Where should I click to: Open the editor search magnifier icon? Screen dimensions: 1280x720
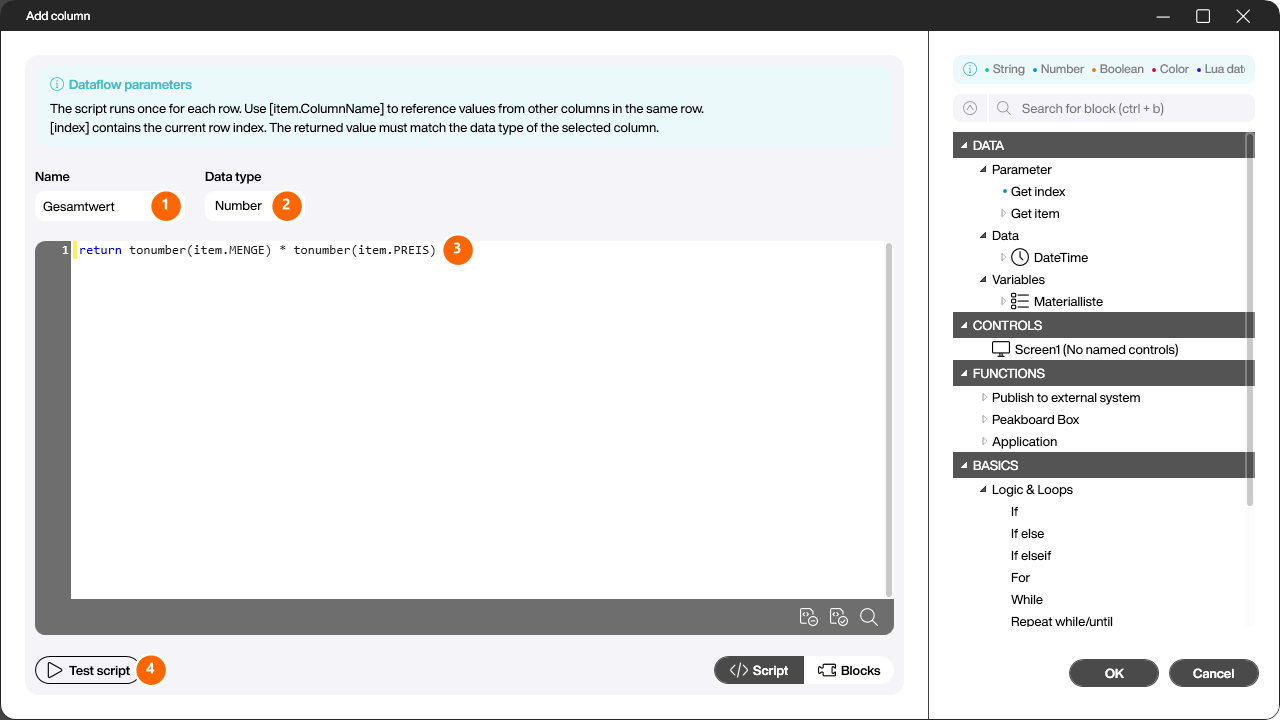click(x=869, y=617)
